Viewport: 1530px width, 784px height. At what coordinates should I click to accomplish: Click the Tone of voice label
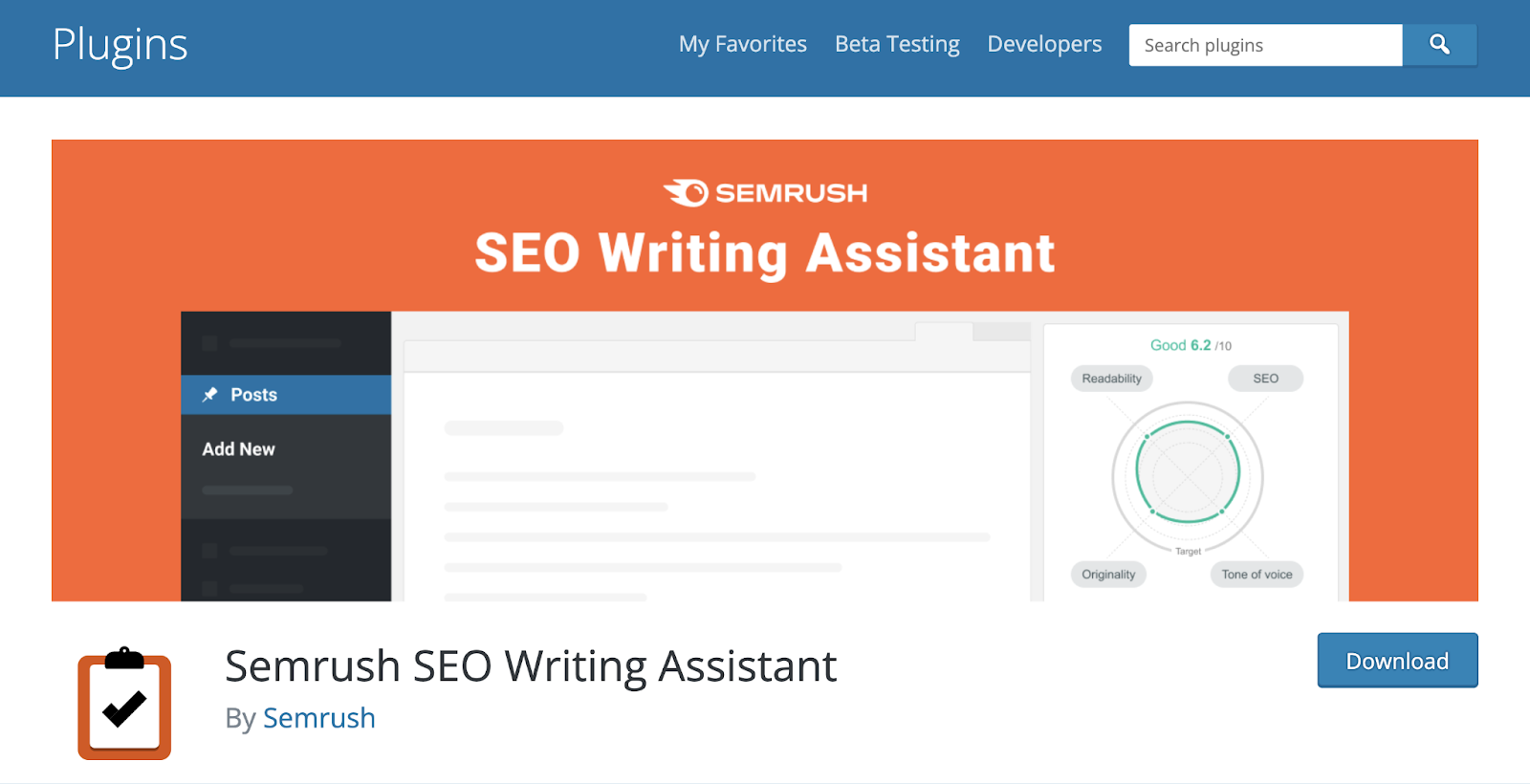pos(1256,574)
